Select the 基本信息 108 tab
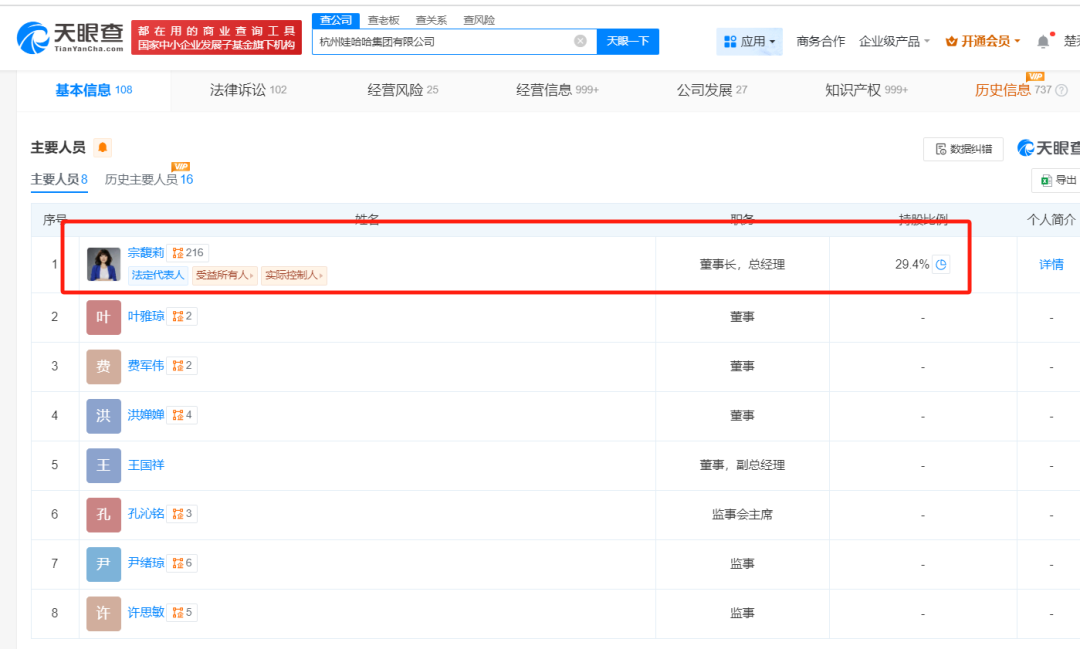The width and height of the screenshot is (1080, 649). (x=94, y=90)
